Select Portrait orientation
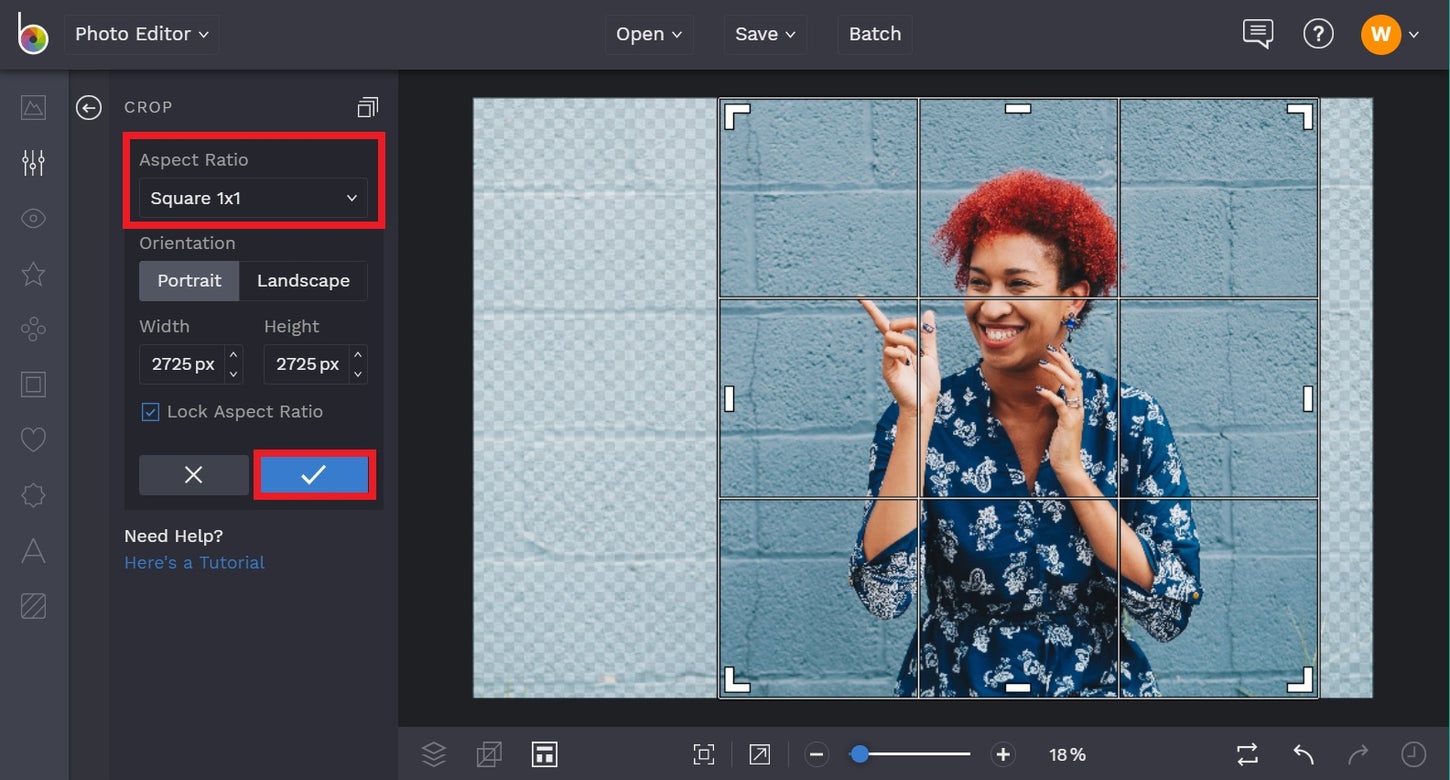1450x780 pixels. click(189, 281)
